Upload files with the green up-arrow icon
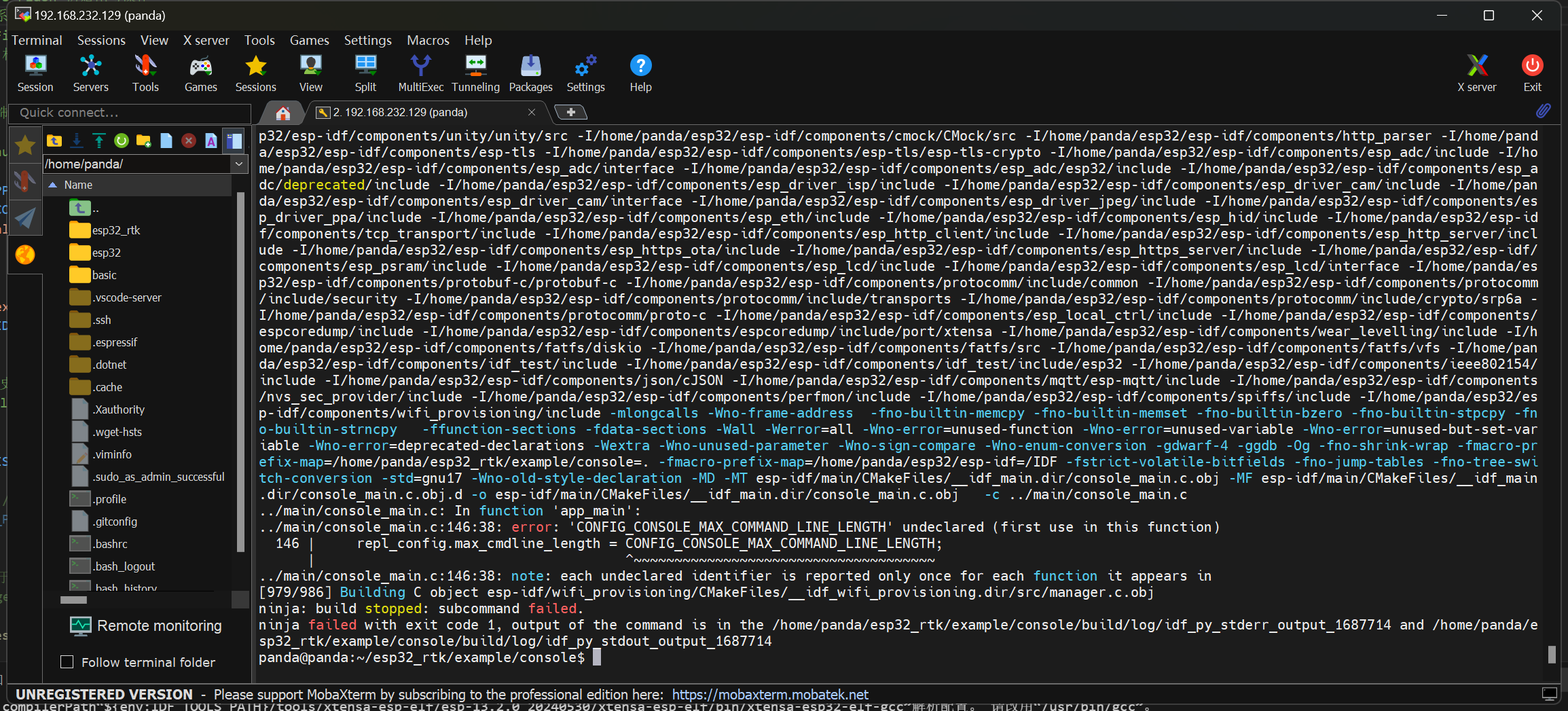This screenshot has height=711, width=1568. point(99,141)
